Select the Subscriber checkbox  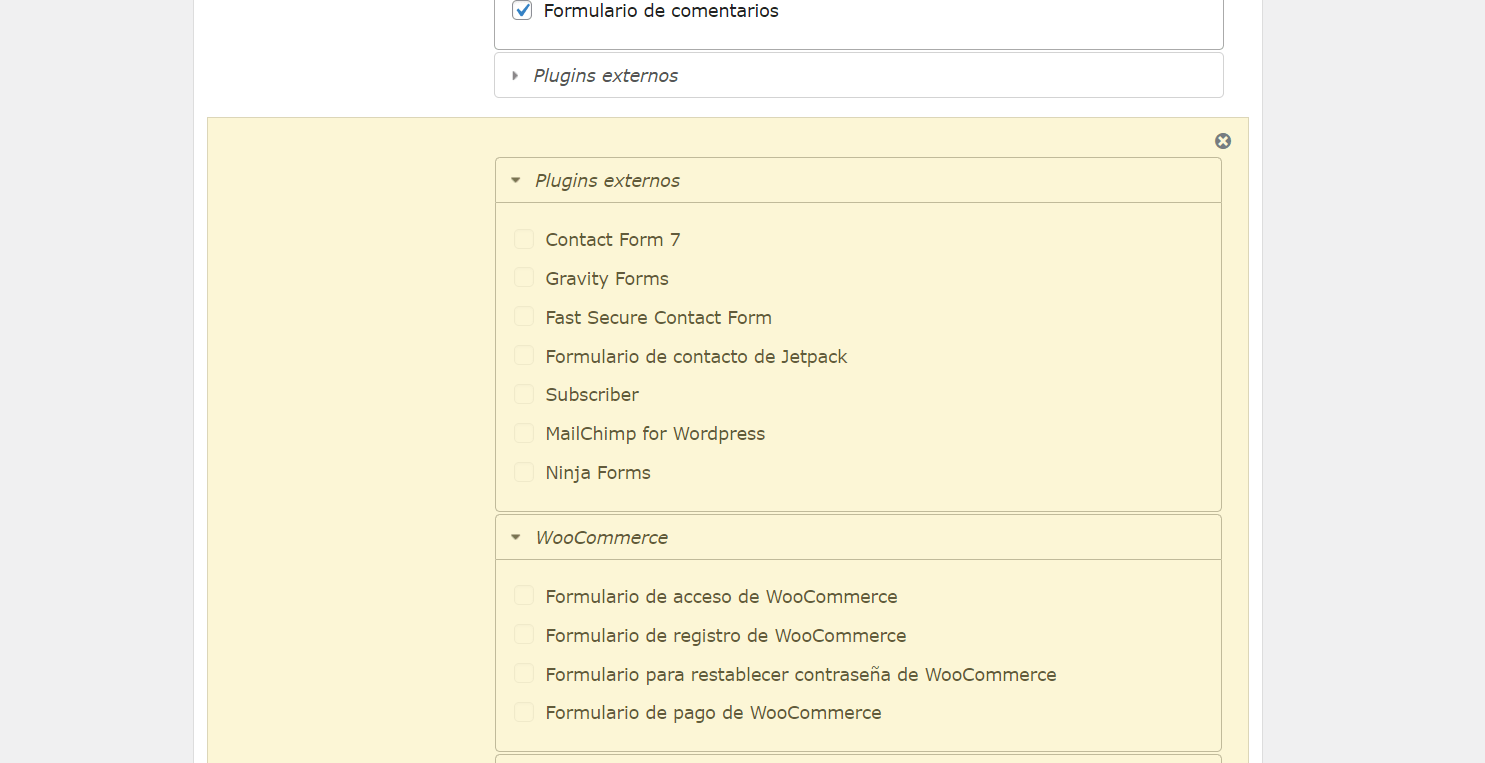524,394
